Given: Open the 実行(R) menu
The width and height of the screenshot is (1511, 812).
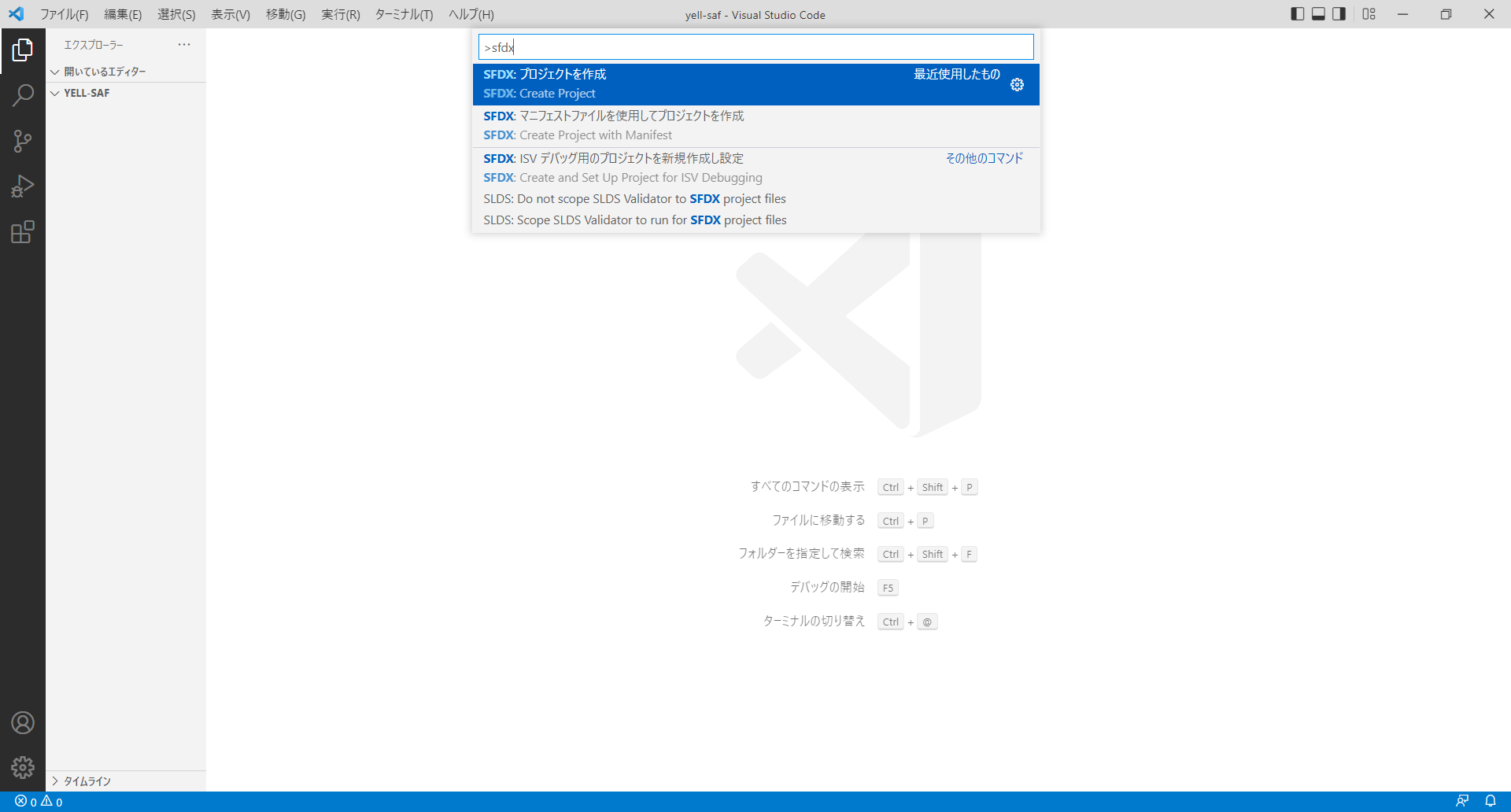Looking at the screenshot, I should tap(341, 14).
